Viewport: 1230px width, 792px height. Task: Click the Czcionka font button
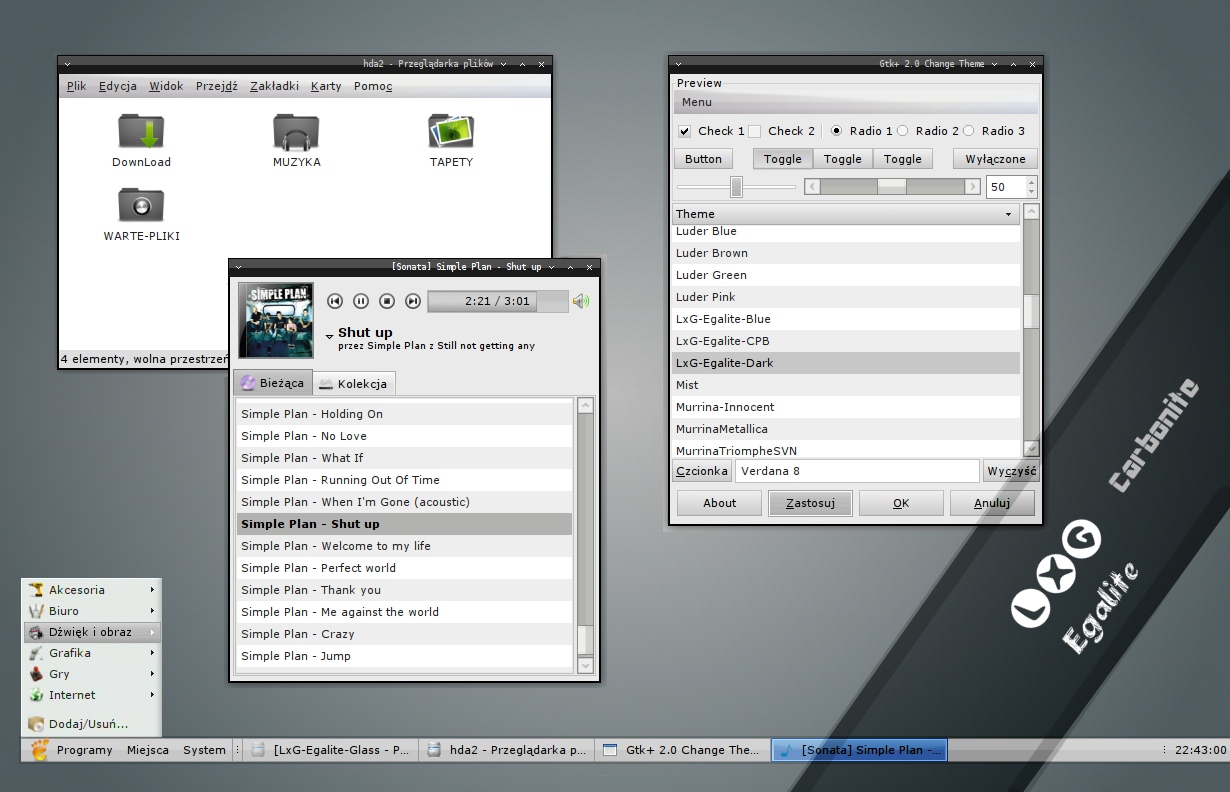tap(702, 471)
